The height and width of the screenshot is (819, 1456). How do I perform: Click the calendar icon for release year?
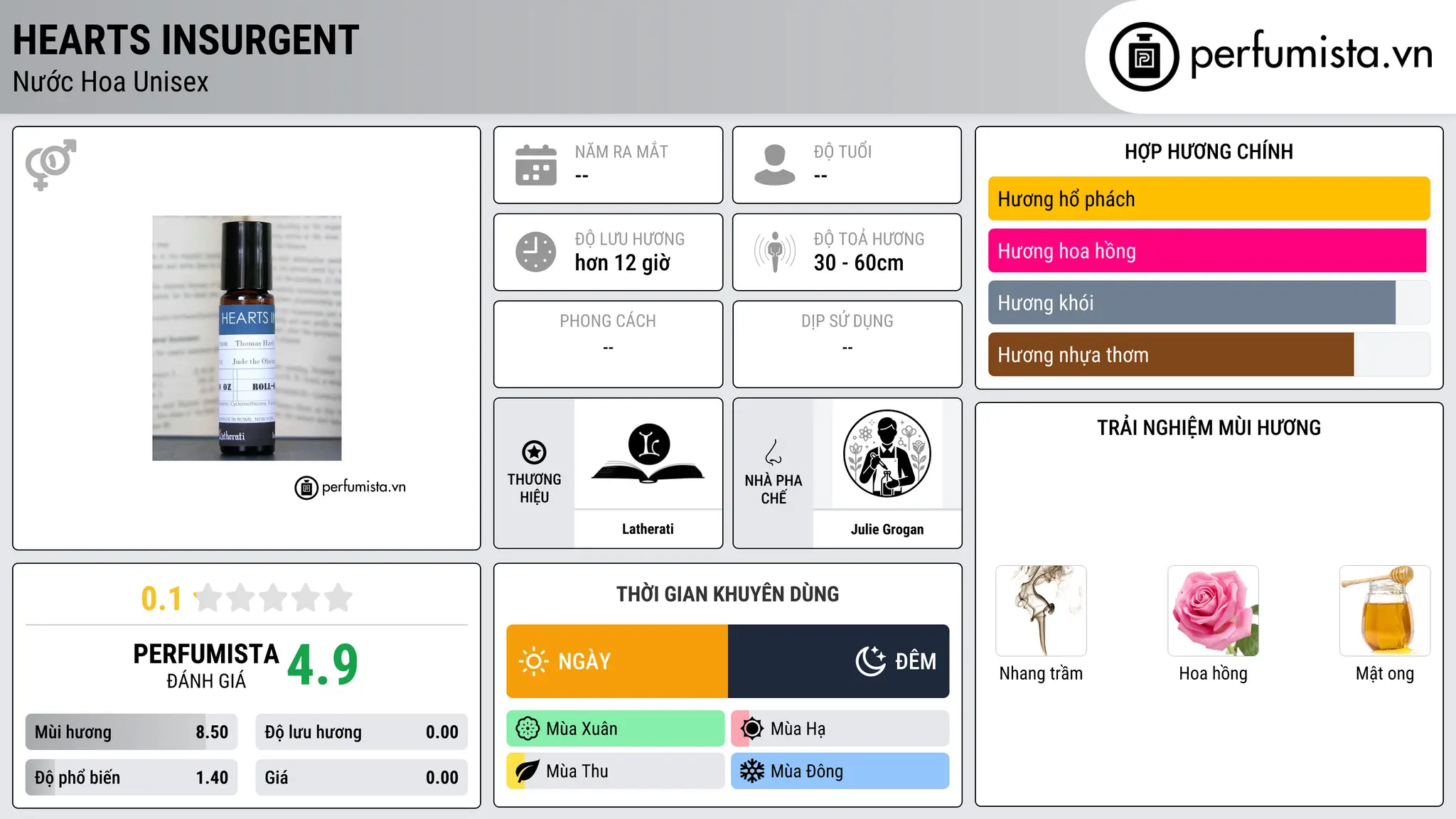pos(536,165)
